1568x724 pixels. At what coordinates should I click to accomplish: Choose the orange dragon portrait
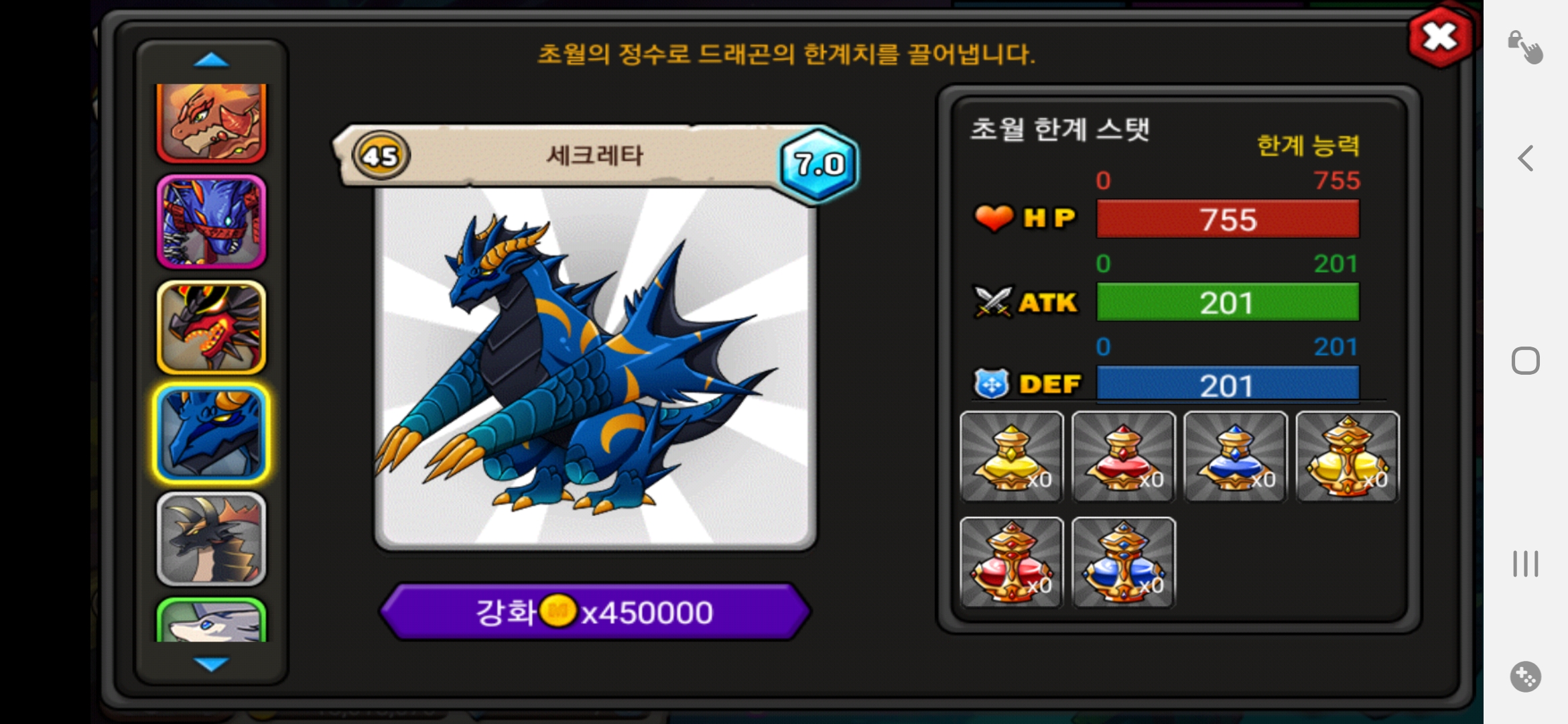point(211,123)
